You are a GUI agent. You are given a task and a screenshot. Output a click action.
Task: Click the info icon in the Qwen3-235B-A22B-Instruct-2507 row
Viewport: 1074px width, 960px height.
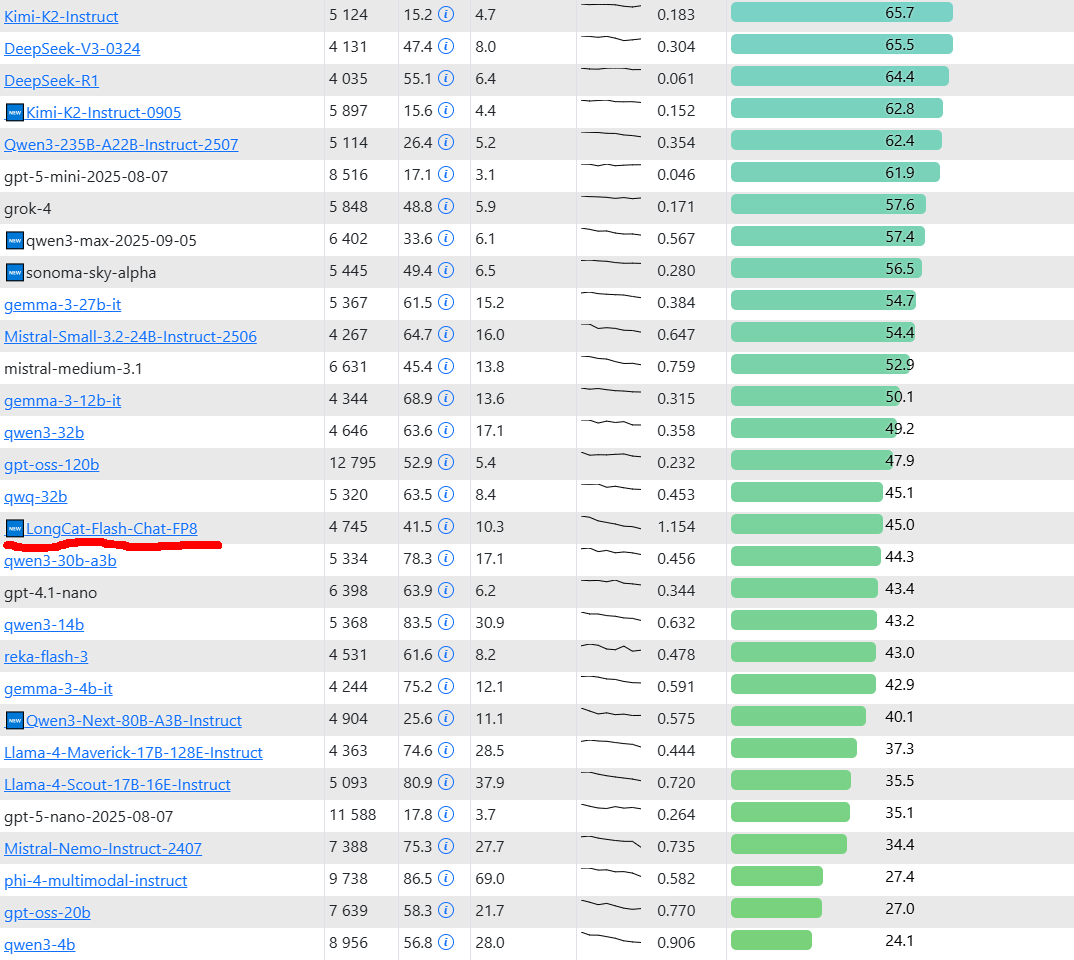tap(446, 142)
